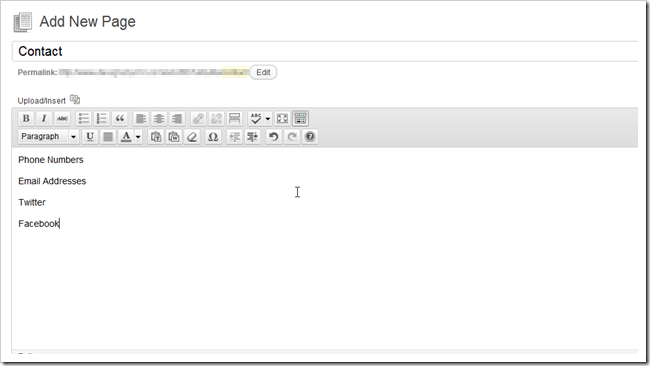This screenshot has width=650, height=366.
Task: Click the 'Facebook' line
Action: point(39,224)
